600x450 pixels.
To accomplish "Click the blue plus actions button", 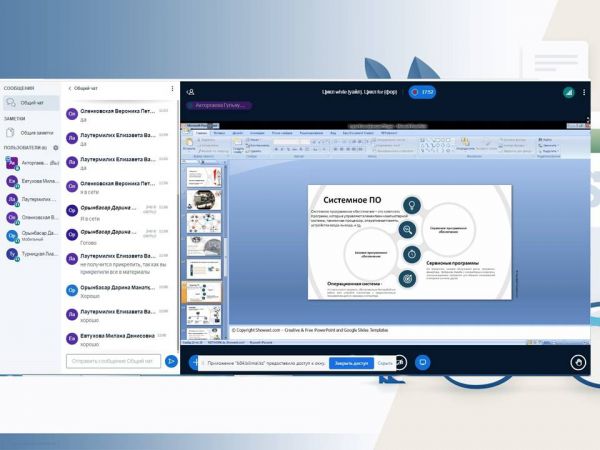I will click(193, 362).
